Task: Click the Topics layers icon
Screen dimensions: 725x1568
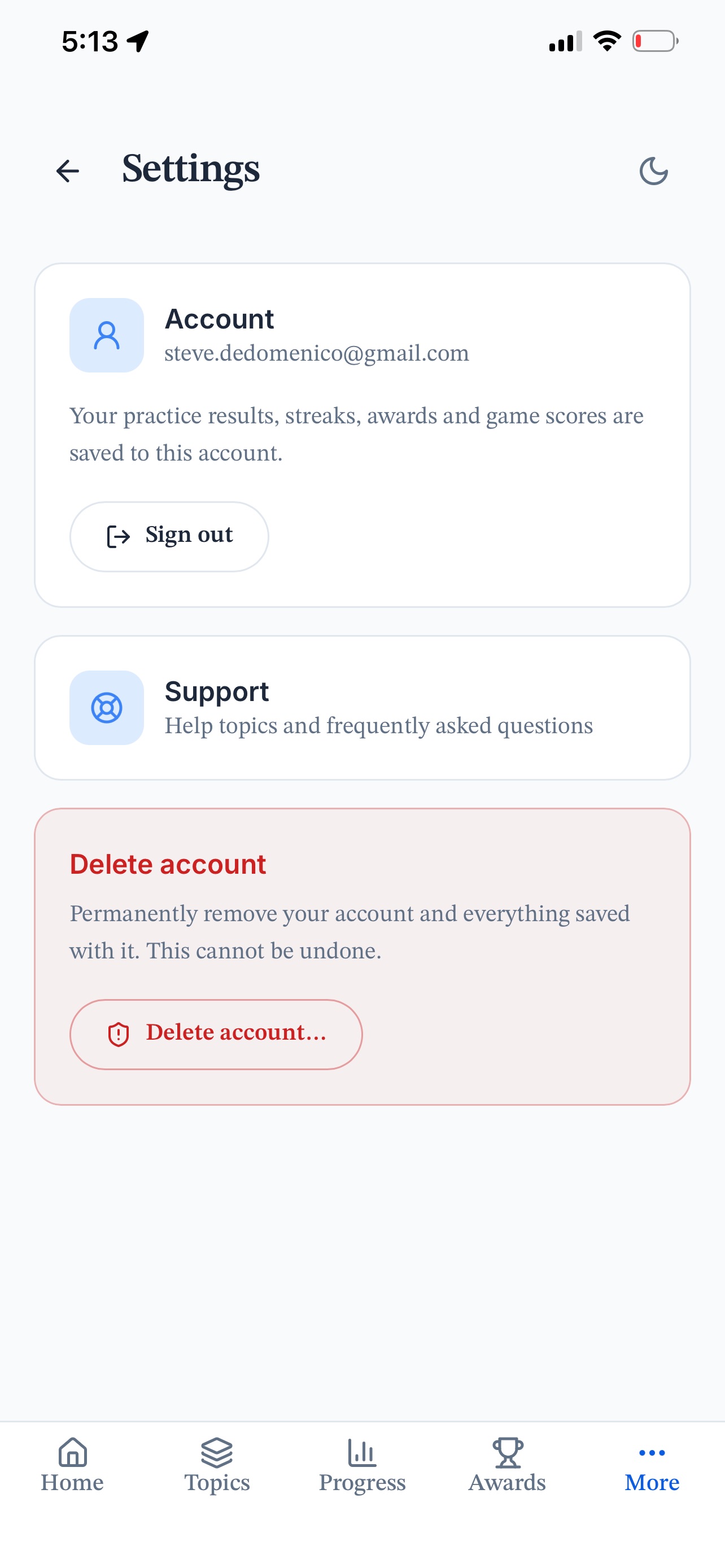Action: click(217, 1452)
